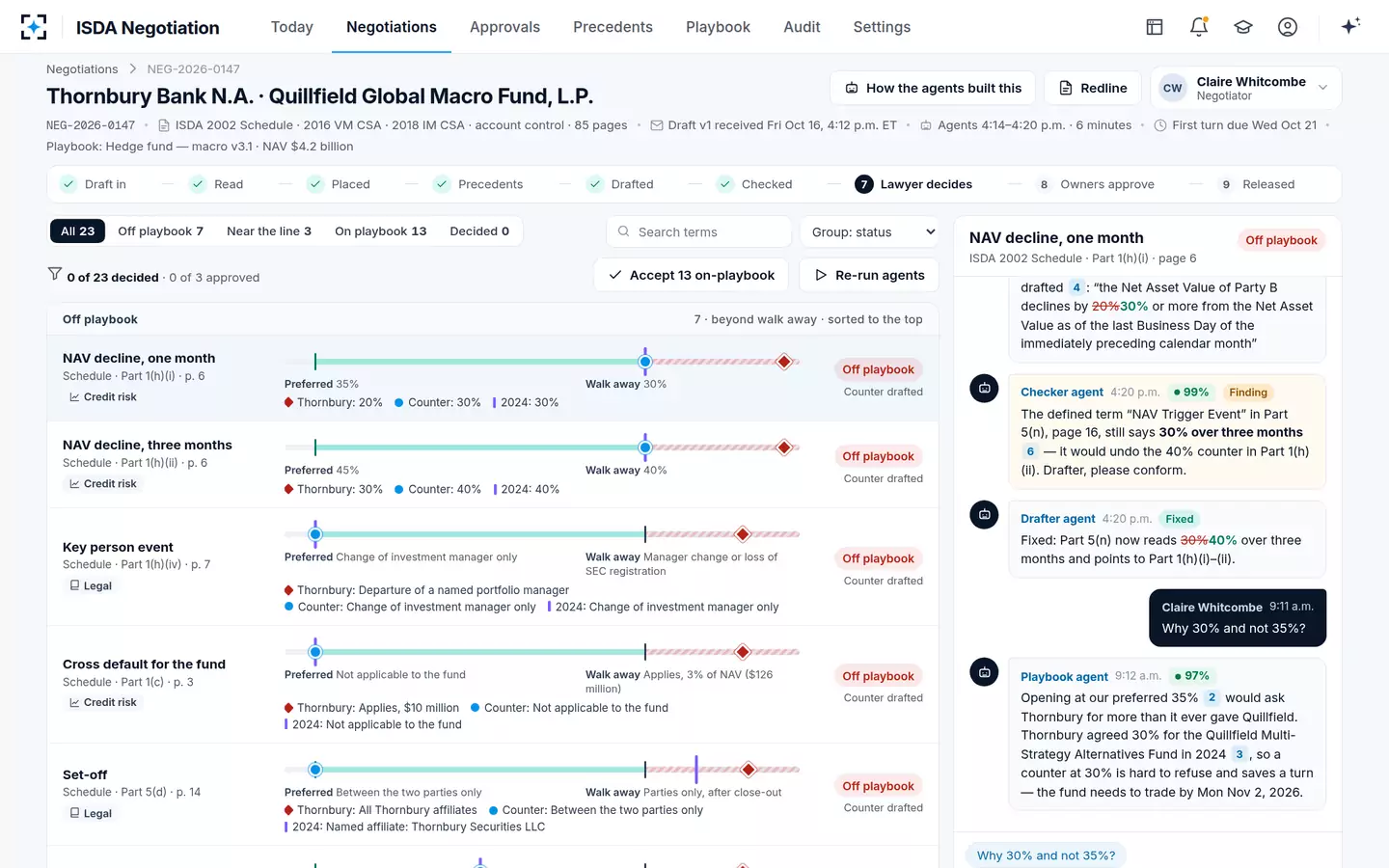The image size is (1389, 868).
Task: Open the layout panel icon in header
Action: 1155,27
